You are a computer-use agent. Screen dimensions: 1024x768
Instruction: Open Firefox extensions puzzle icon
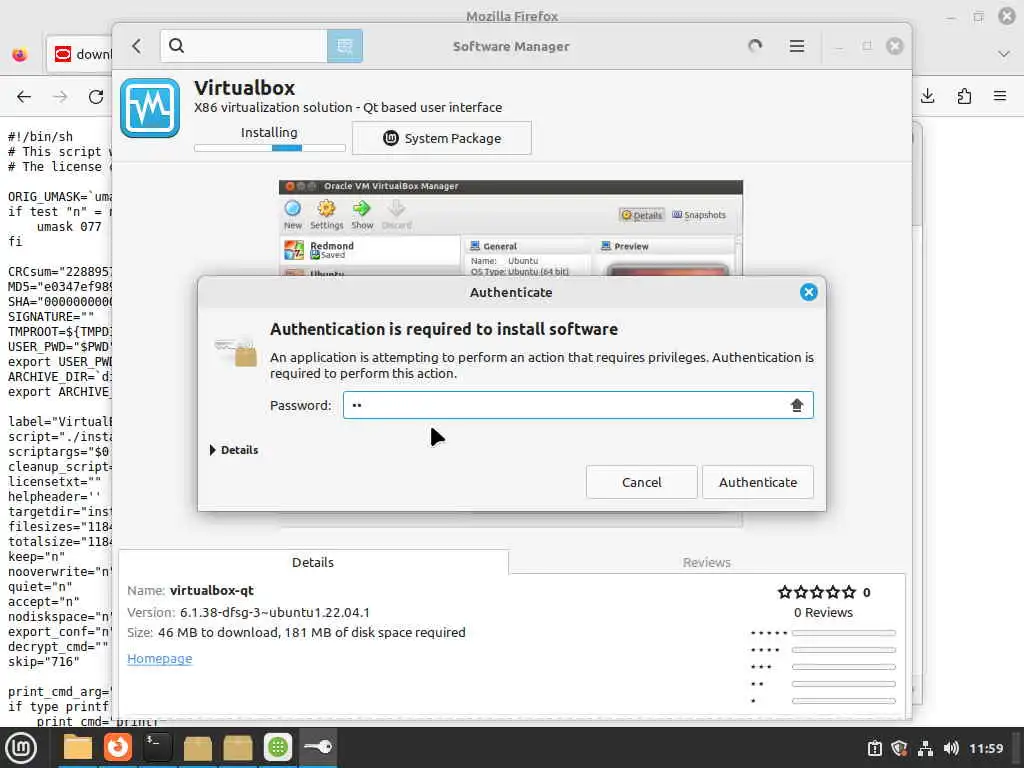964,97
